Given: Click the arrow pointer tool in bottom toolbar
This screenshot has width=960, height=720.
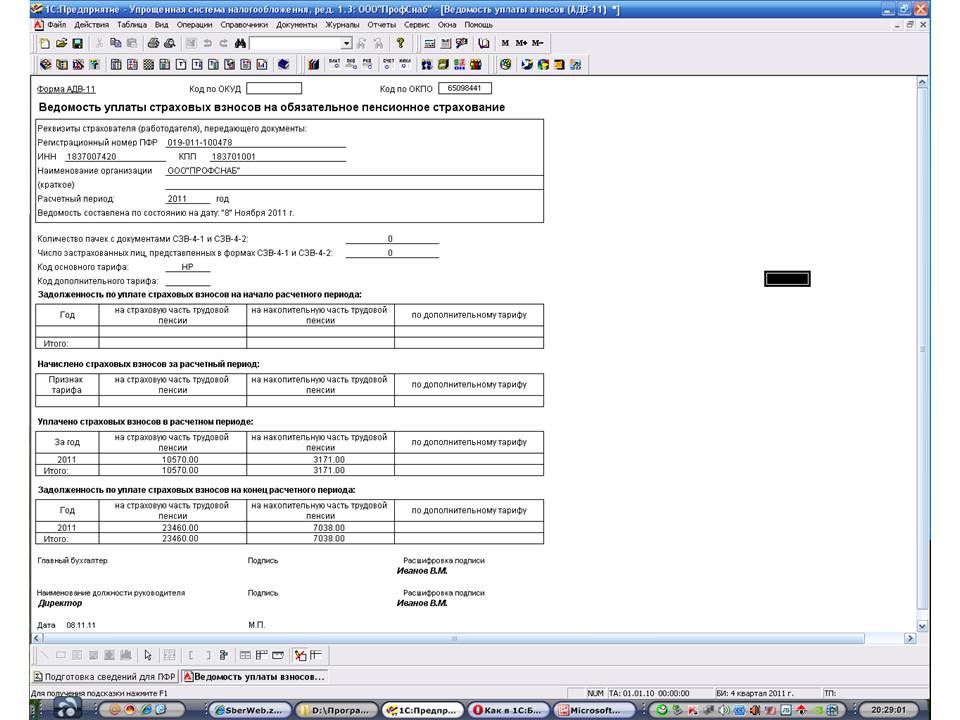Looking at the screenshot, I should click(148, 655).
